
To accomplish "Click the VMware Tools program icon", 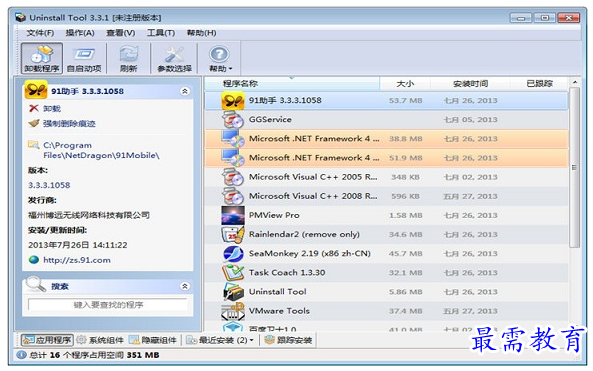I will pos(233,311).
